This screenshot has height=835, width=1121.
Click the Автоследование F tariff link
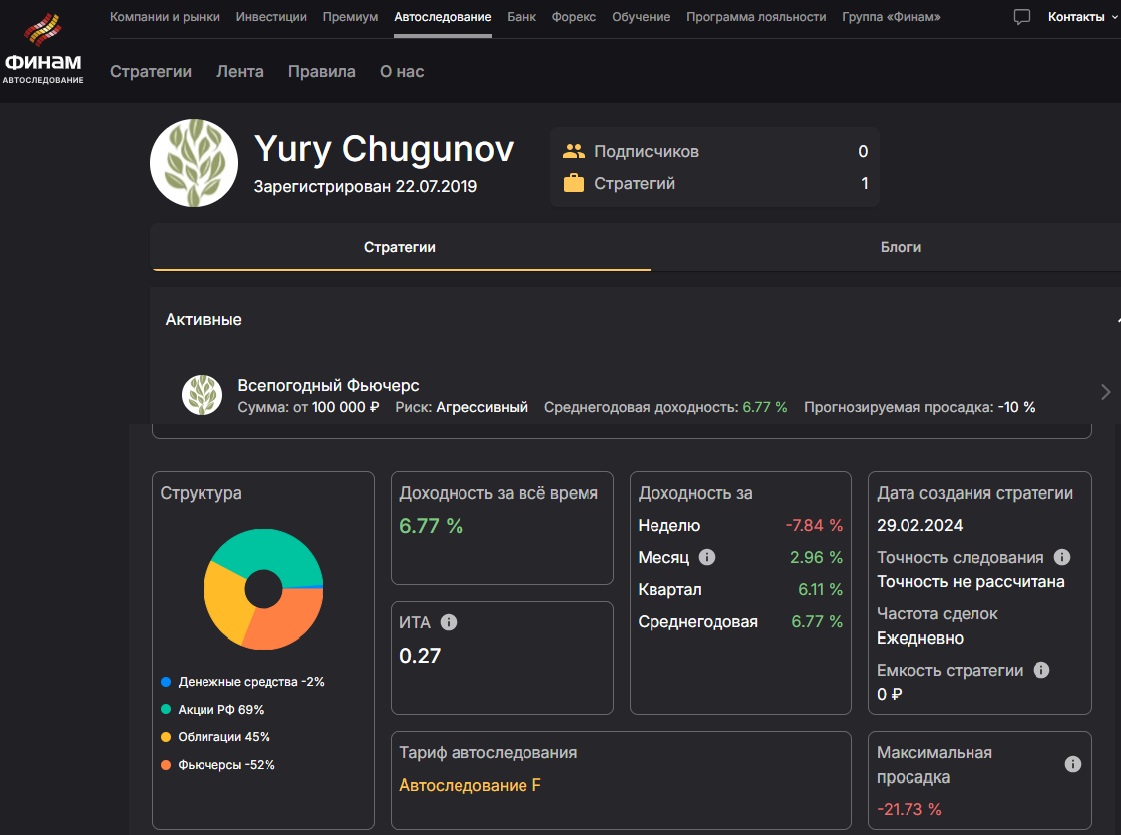click(470, 785)
